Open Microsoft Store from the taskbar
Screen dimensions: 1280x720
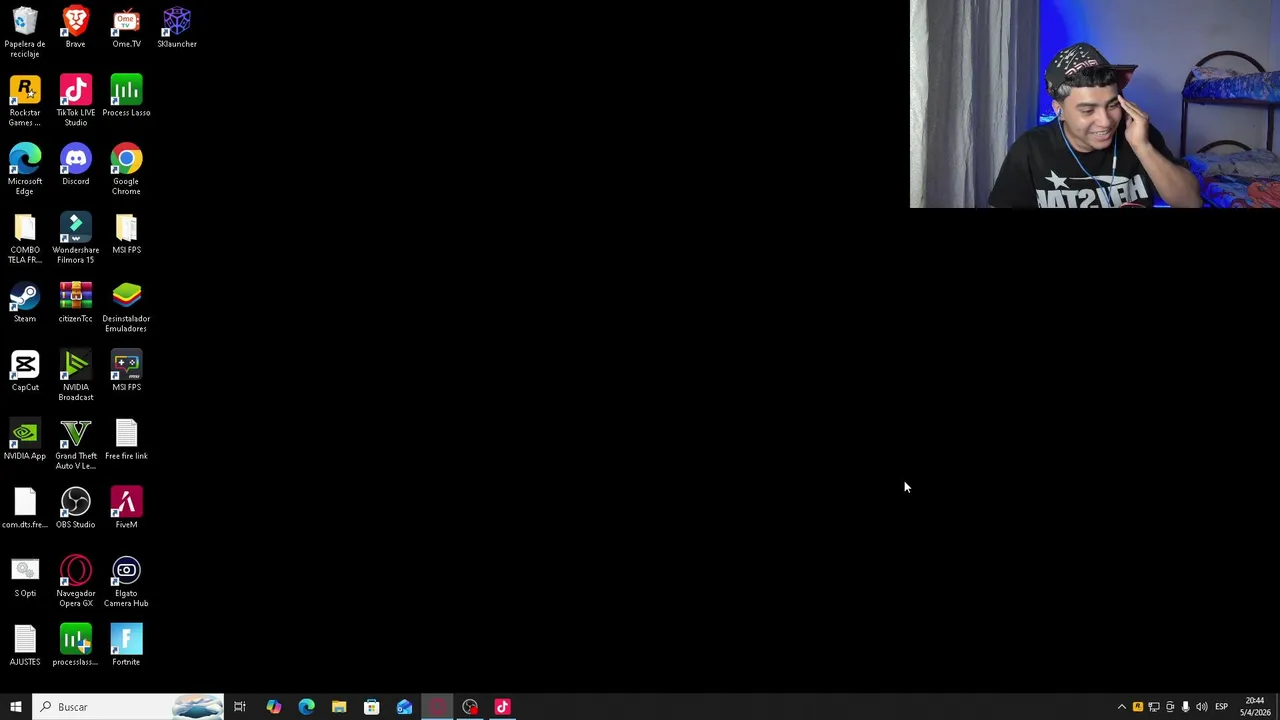click(371, 707)
